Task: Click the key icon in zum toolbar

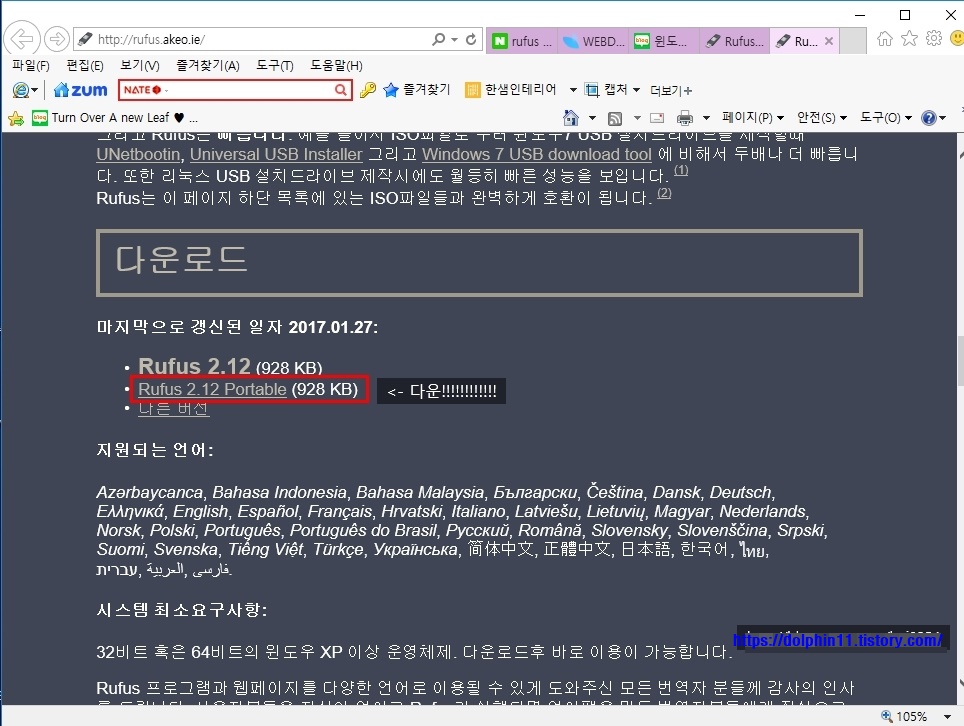Action: click(368, 90)
